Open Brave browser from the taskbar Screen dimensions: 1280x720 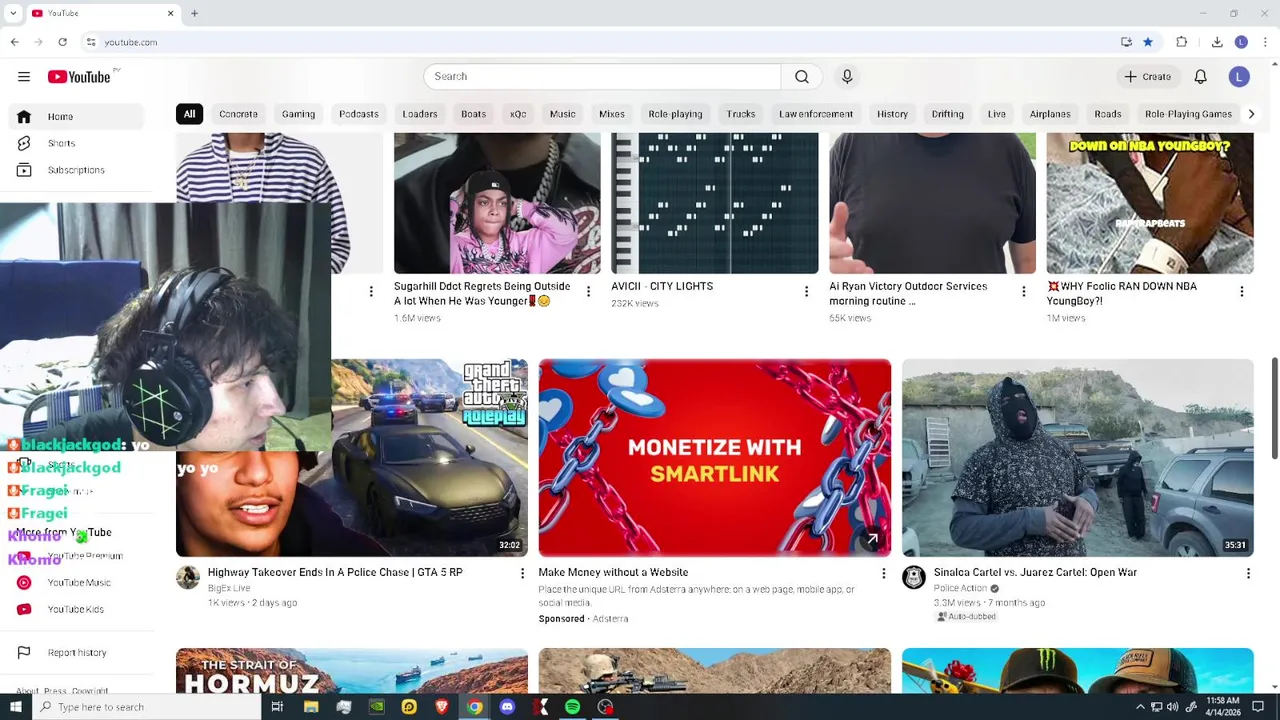tap(442, 707)
